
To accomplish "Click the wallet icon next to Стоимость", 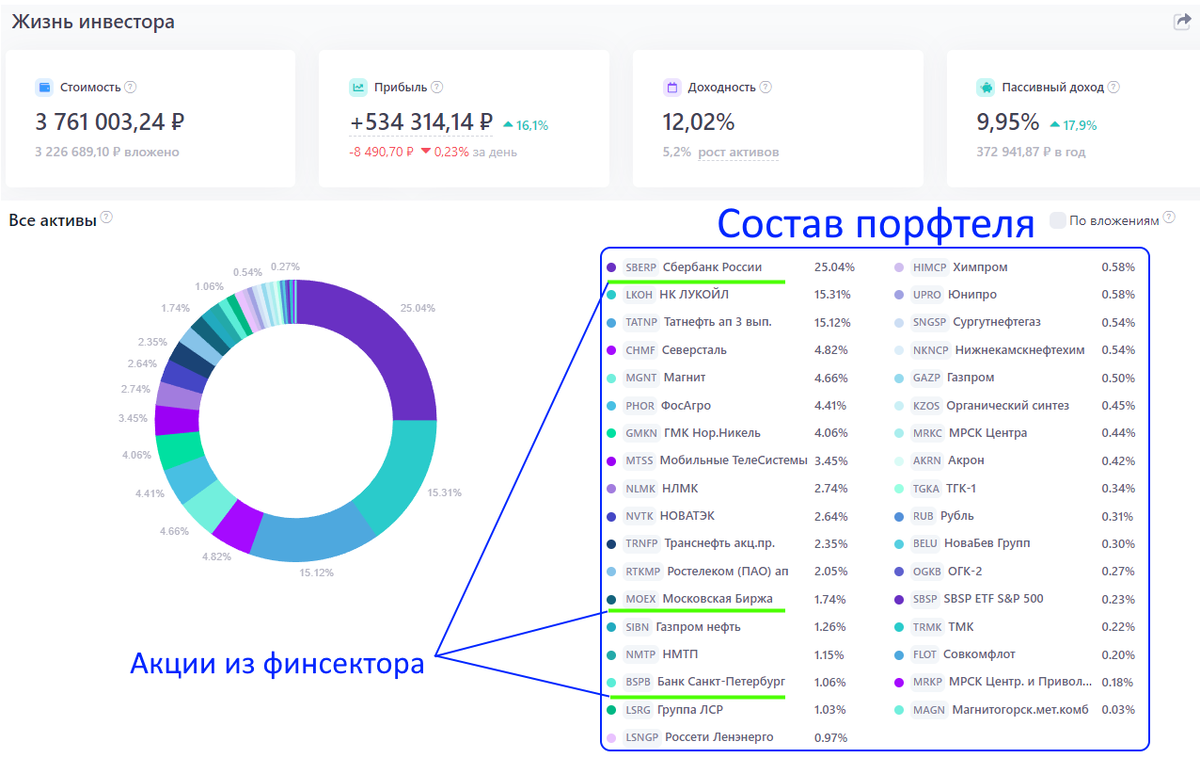I will (44, 87).
